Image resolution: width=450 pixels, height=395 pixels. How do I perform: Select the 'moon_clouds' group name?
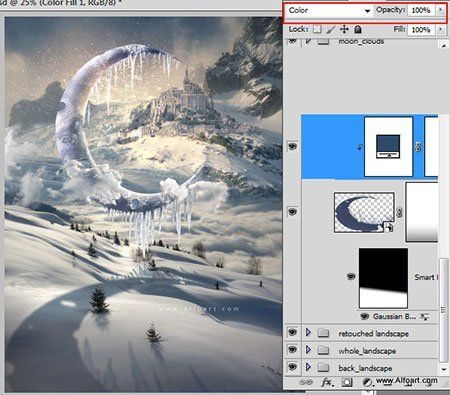361,41
